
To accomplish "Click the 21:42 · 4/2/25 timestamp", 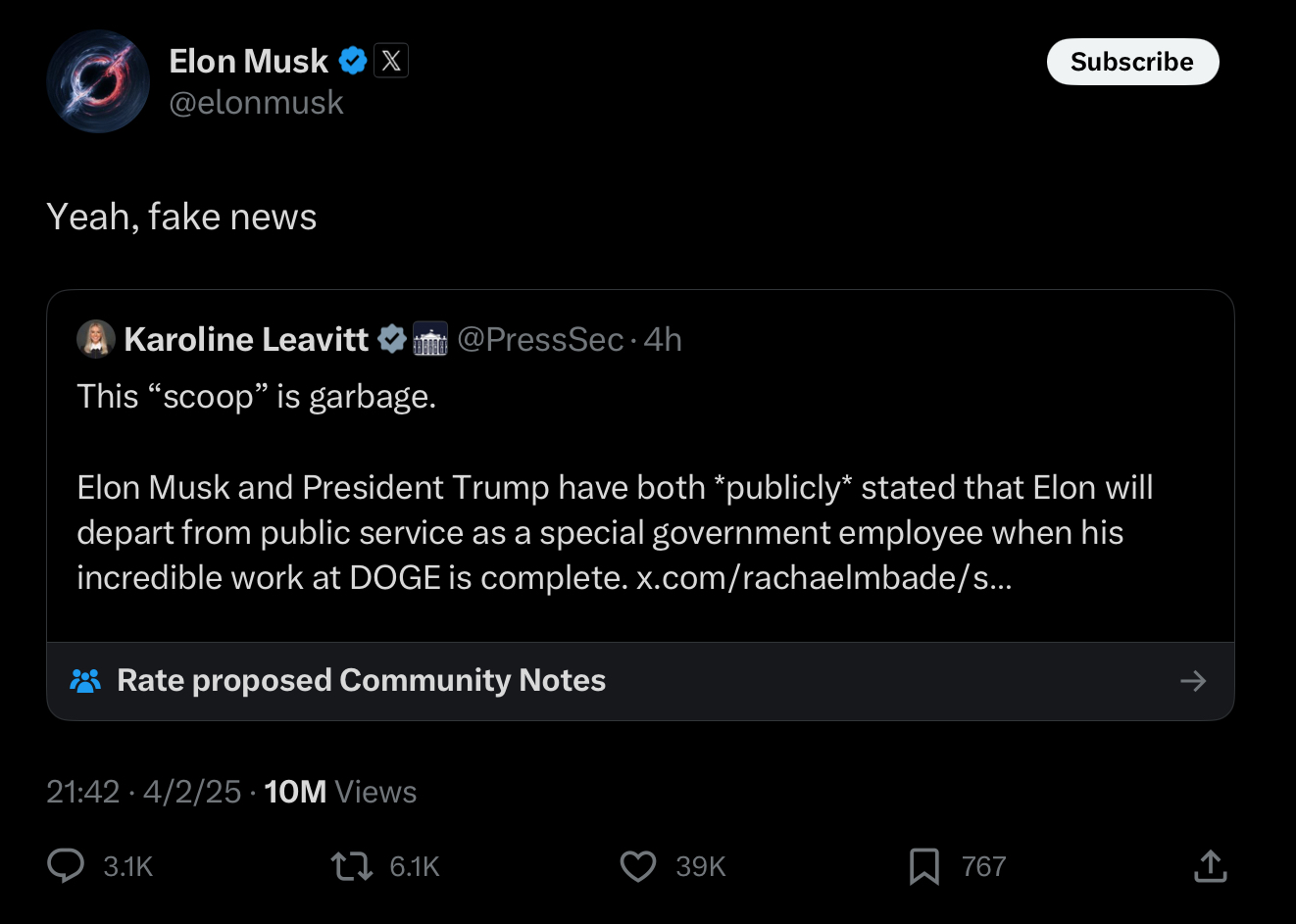I will tap(143, 792).
